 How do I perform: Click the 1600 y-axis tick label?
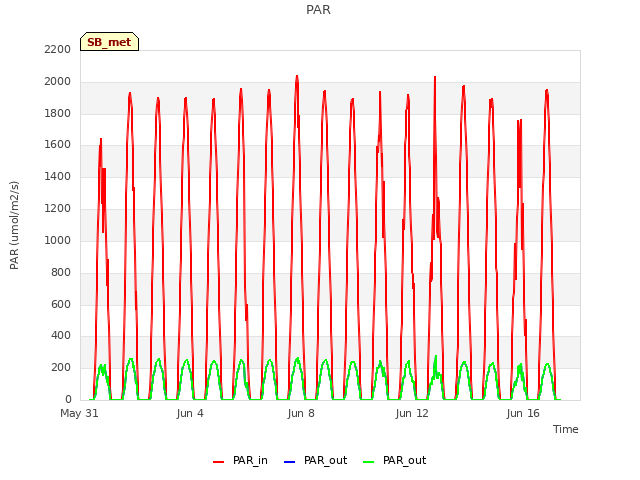coord(58,144)
